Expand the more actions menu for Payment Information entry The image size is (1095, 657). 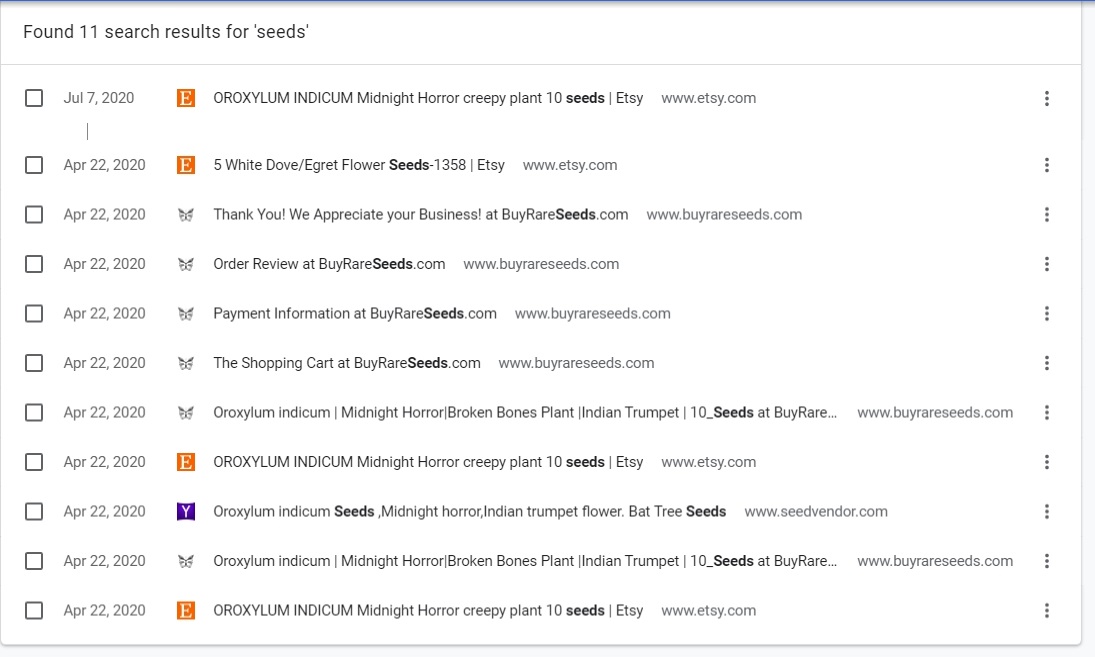[1046, 313]
